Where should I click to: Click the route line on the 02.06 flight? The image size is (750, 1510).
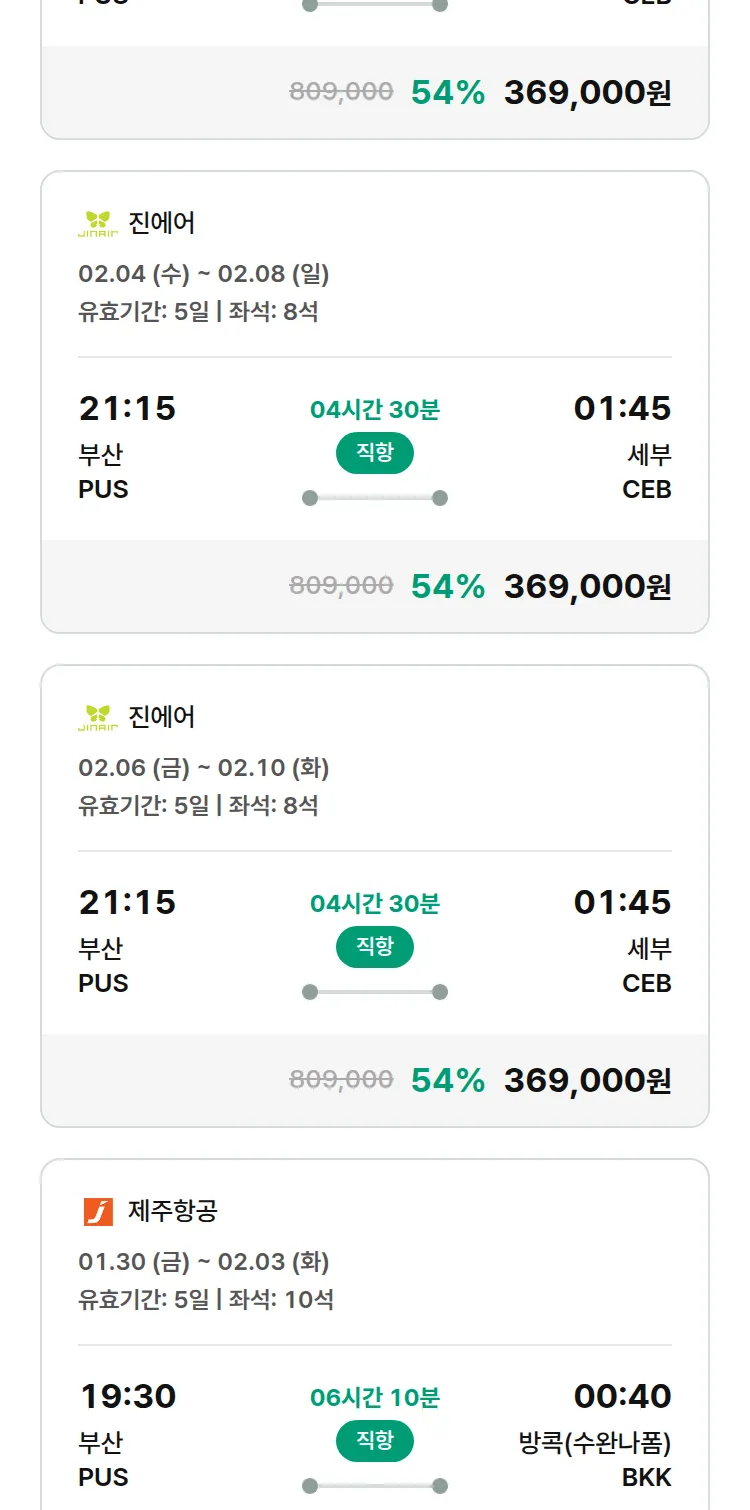[x=375, y=992]
